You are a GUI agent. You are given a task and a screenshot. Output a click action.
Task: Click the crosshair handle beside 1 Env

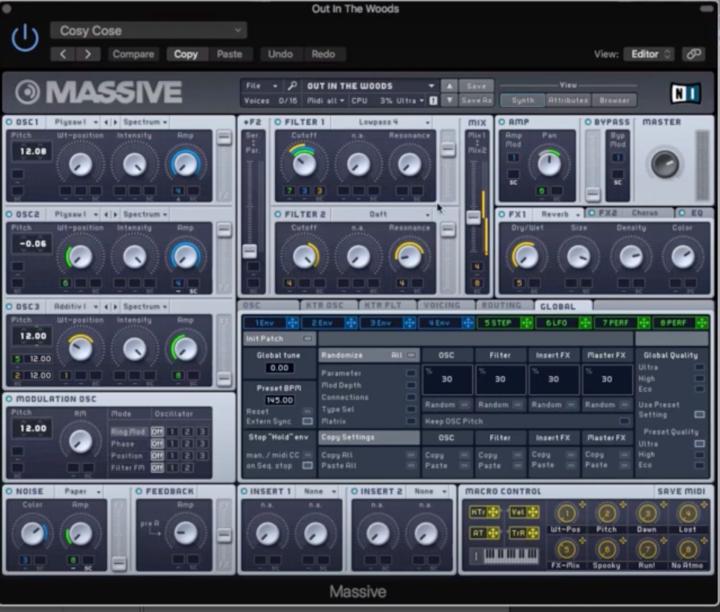(x=294, y=323)
